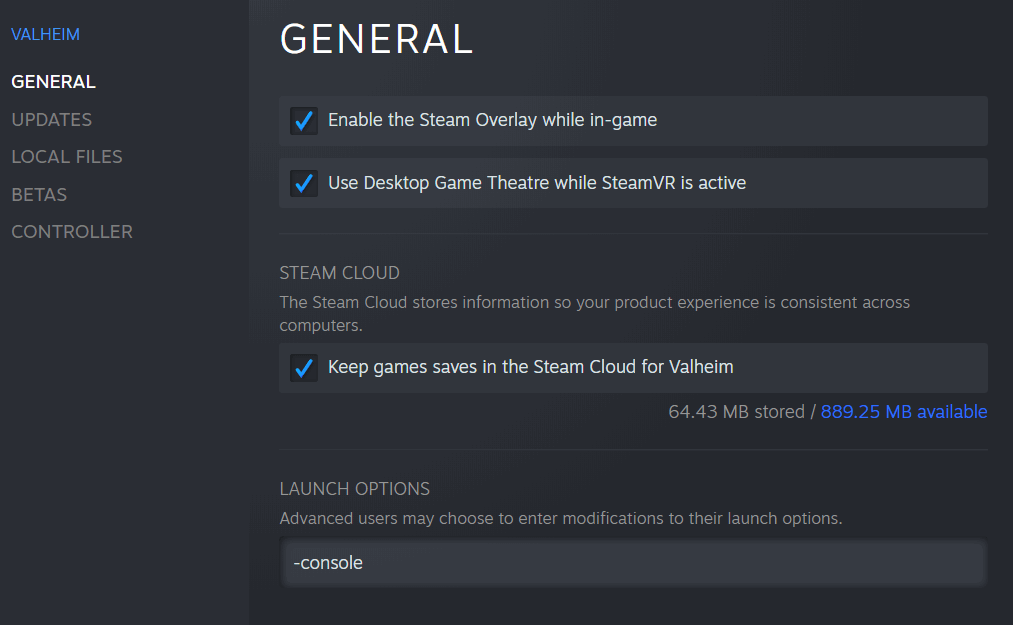Select the GENERAL tab in sidebar
Screen dimensions: 1013x625
click(53, 82)
